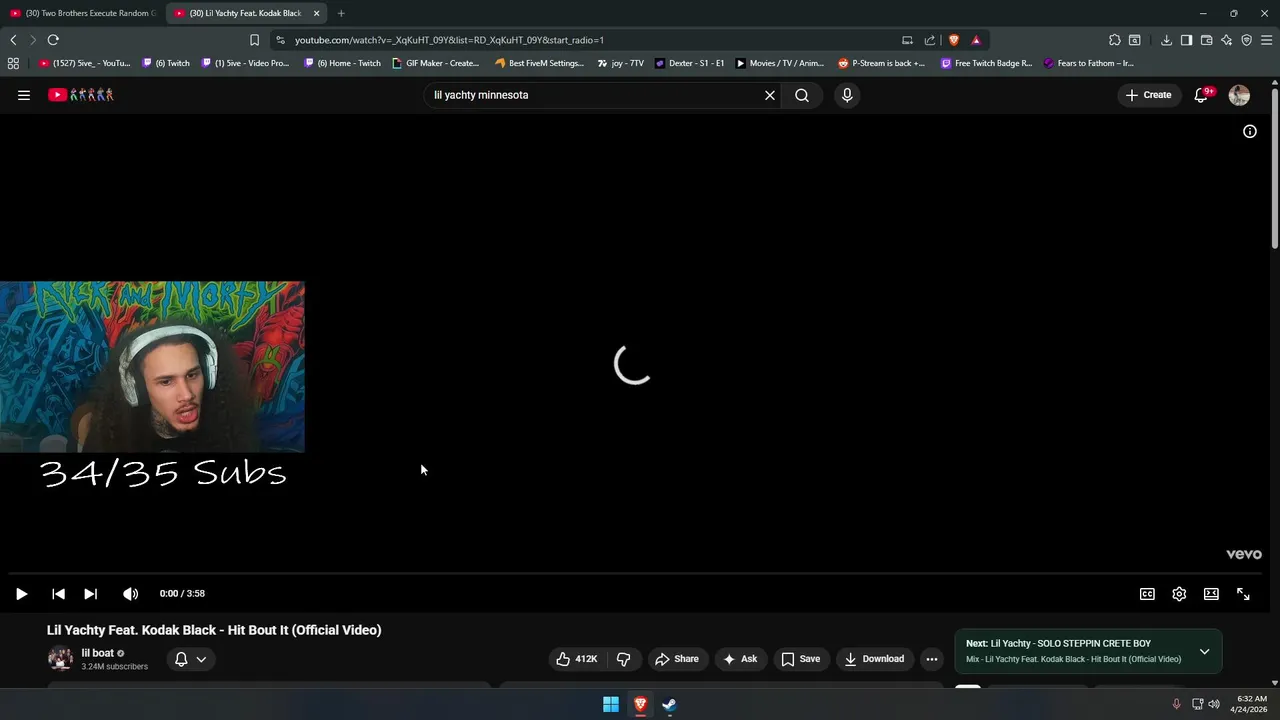Open browser downloads icon
This screenshot has height=720, width=1280.
click(1166, 40)
